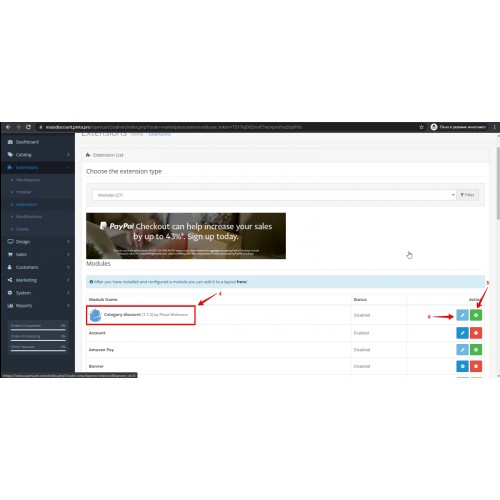
Task: Open Extensions submenu item
Action: click(26, 204)
